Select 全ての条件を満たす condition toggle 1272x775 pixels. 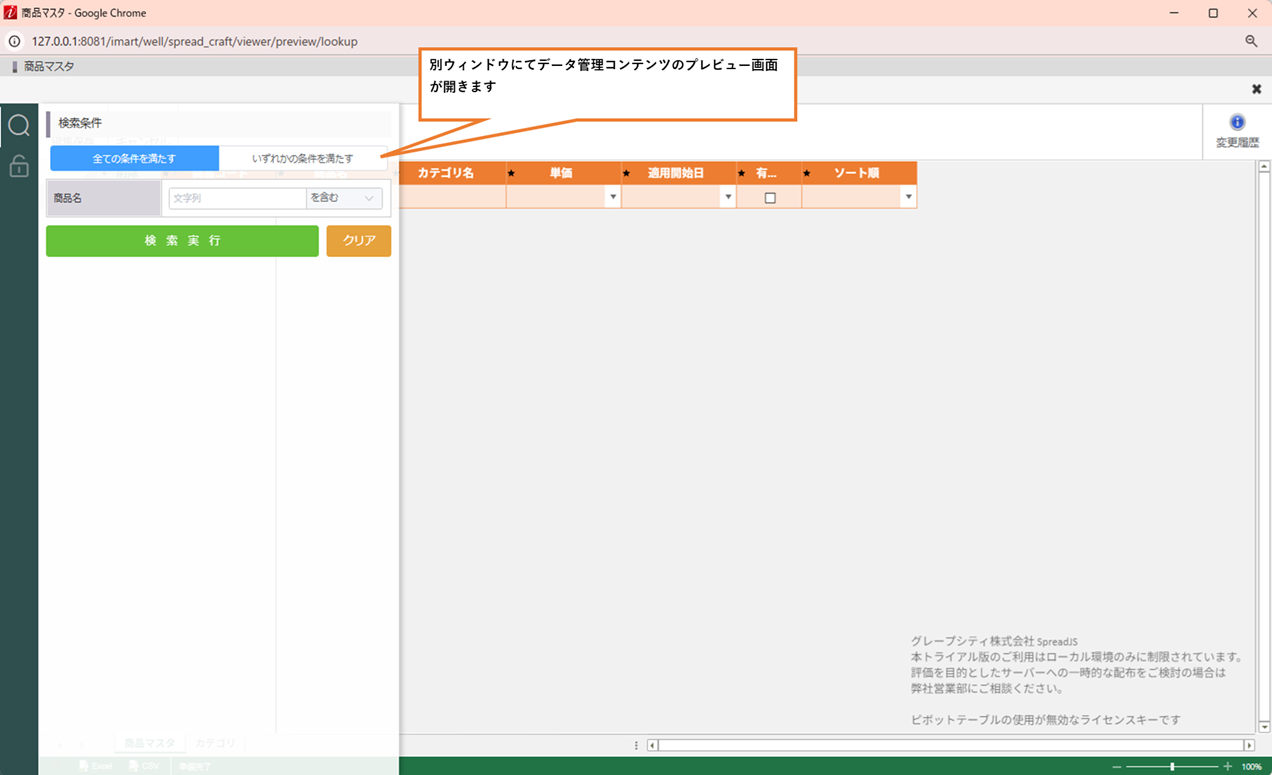tap(135, 158)
